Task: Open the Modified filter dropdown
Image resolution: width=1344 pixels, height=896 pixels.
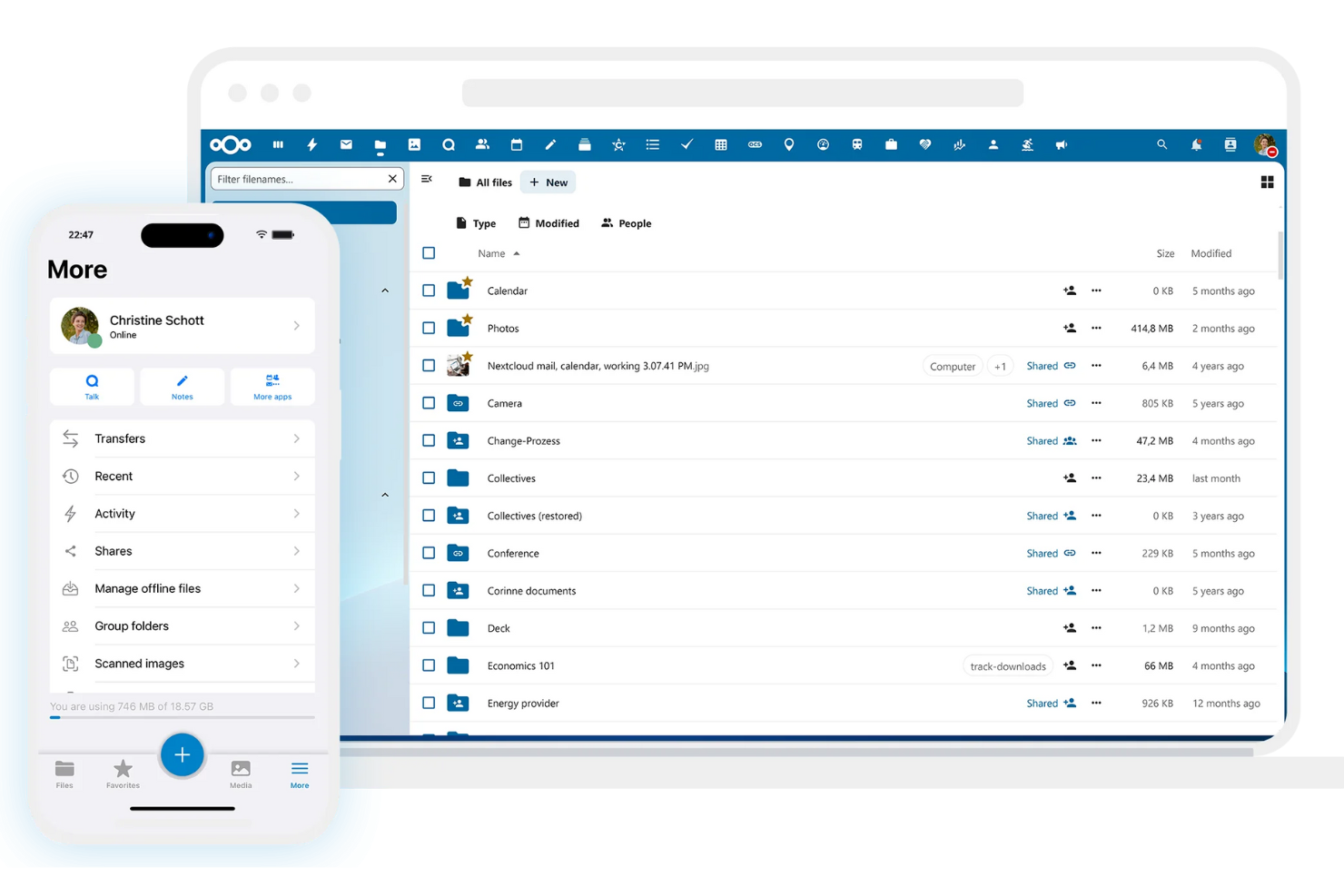Action: point(548,222)
